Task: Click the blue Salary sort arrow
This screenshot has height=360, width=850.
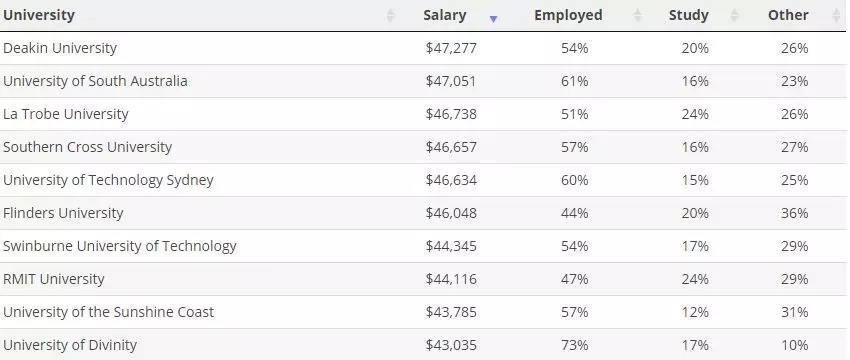Action: 493,19
